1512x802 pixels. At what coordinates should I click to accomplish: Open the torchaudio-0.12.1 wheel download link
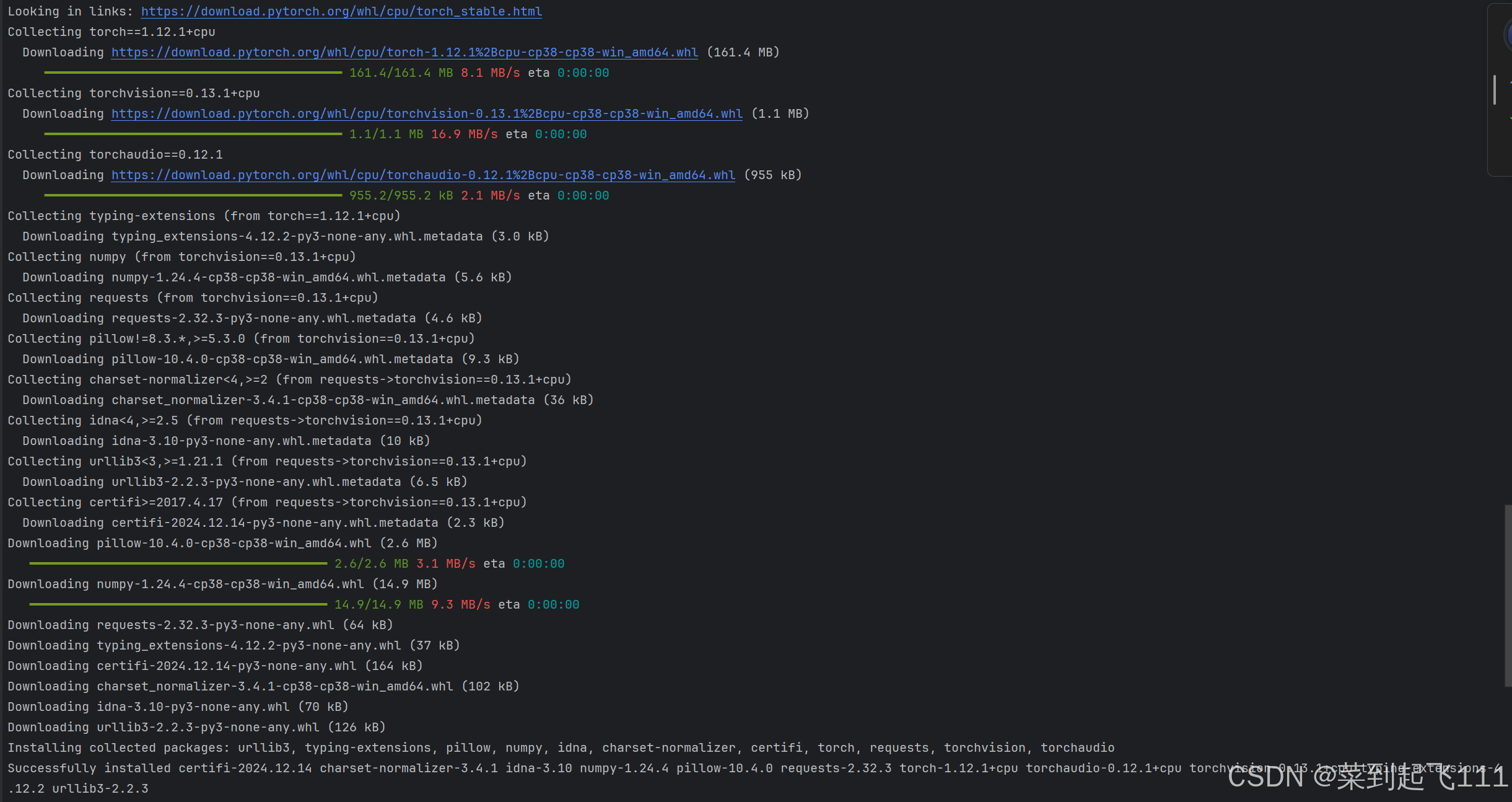point(422,175)
